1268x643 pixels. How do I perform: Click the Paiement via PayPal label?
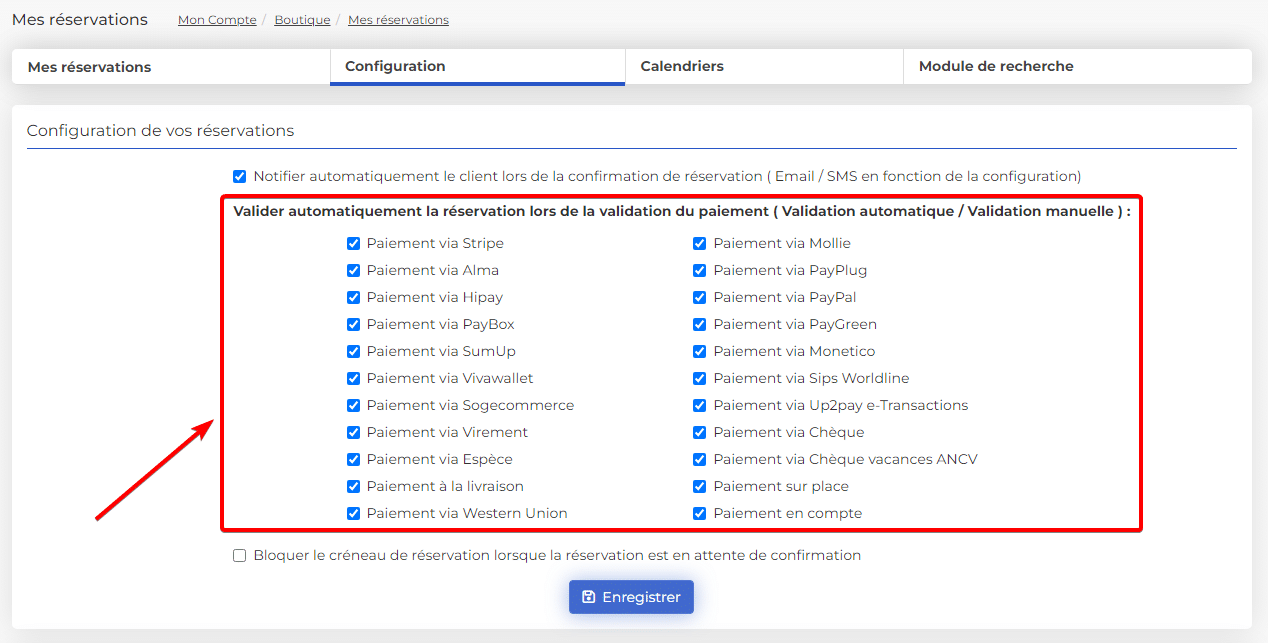pyautogui.click(x=785, y=297)
